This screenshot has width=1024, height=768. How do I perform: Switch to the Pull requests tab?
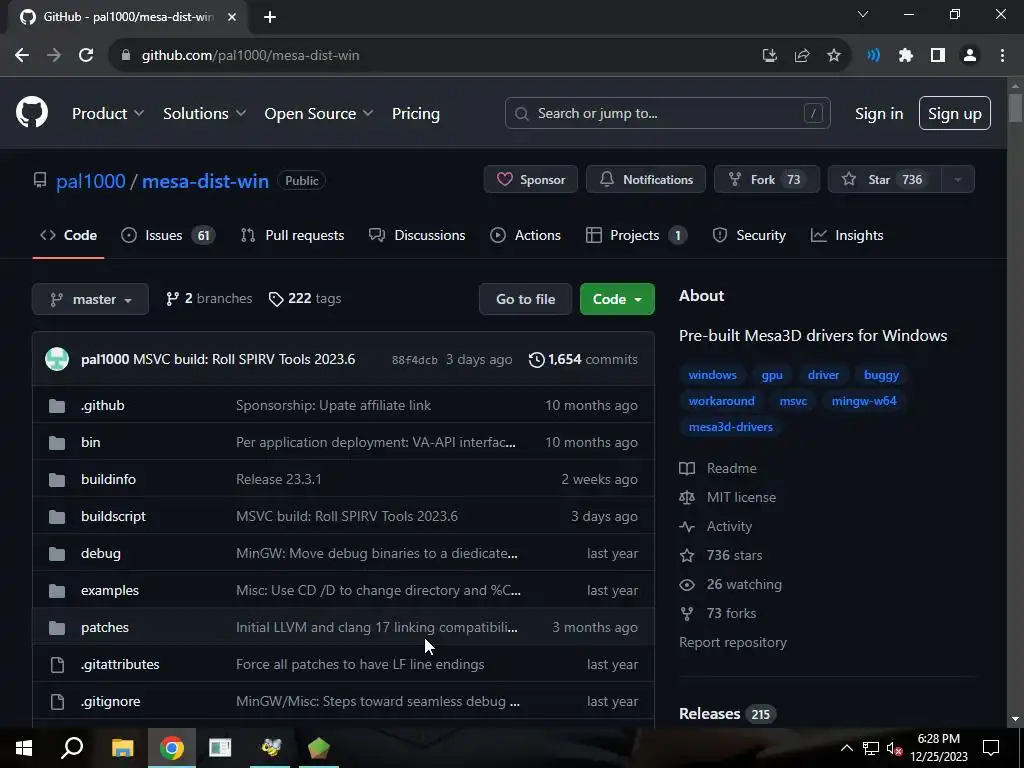[292, 235]
